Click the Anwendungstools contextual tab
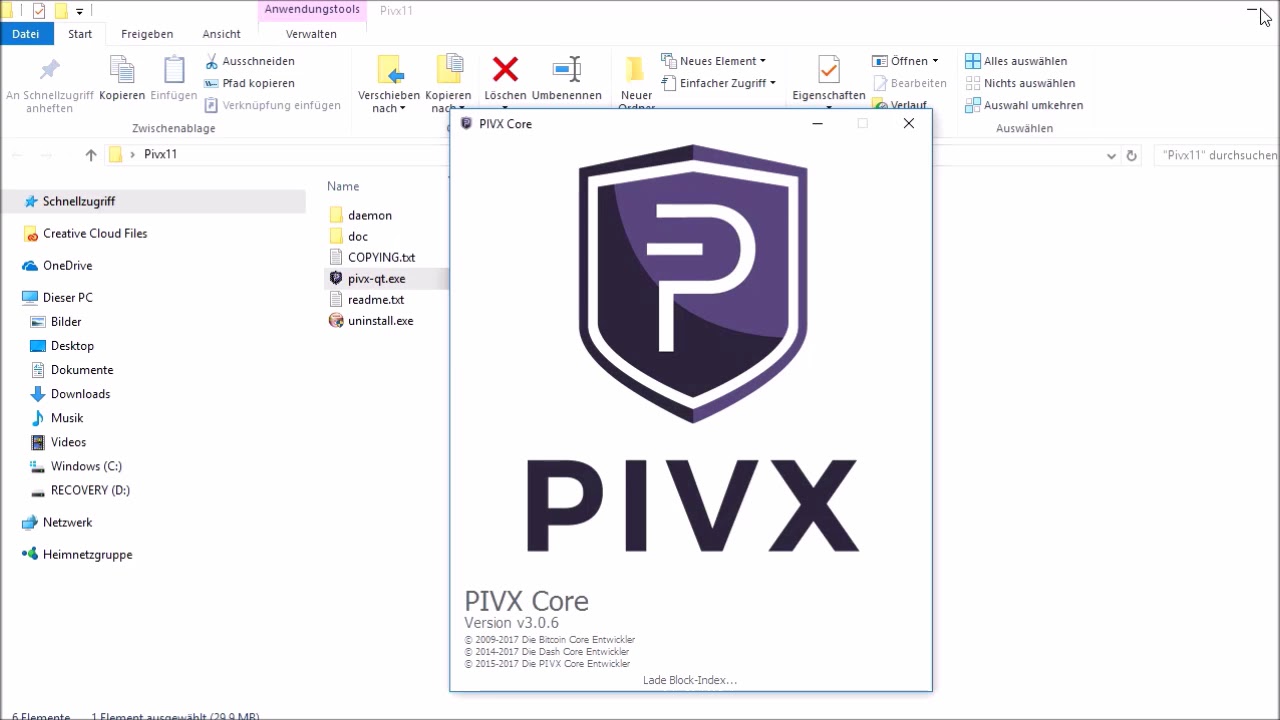 (312, 10)
